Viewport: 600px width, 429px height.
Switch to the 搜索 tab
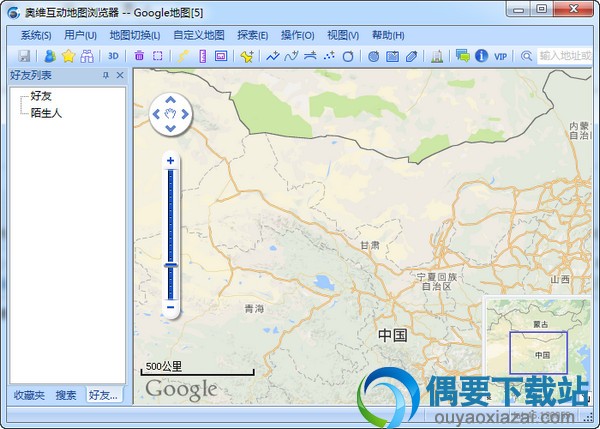pos(66,395)
